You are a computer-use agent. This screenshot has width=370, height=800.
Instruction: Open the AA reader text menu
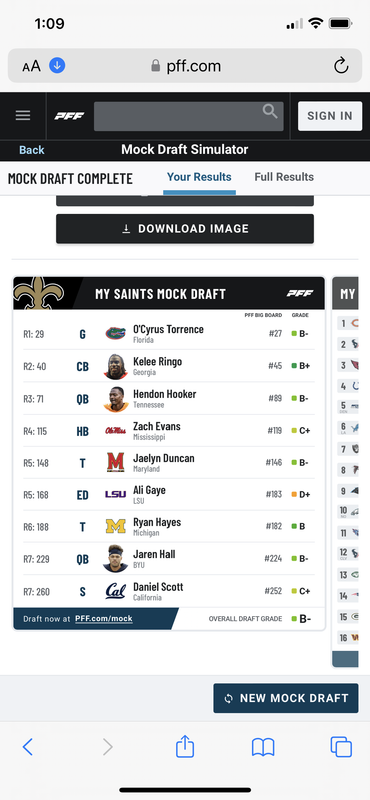tap(31, 66)
